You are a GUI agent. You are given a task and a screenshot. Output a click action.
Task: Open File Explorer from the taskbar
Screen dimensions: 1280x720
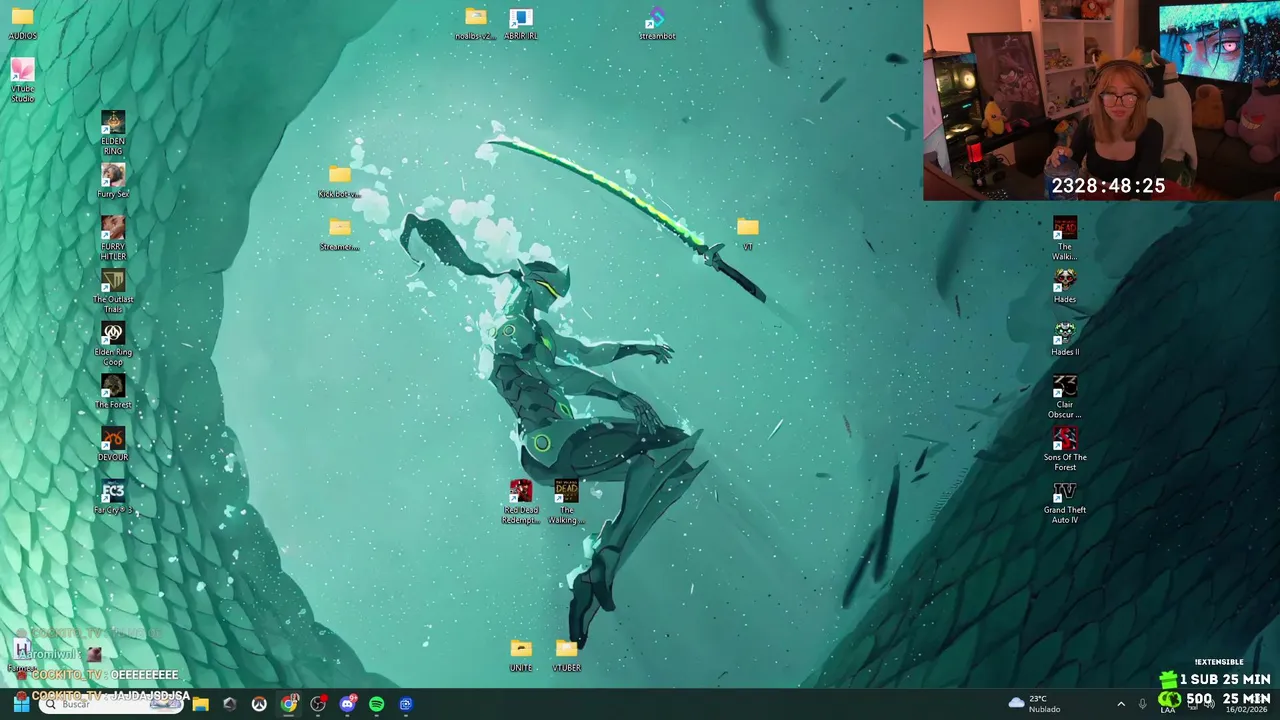pos(200,704)
